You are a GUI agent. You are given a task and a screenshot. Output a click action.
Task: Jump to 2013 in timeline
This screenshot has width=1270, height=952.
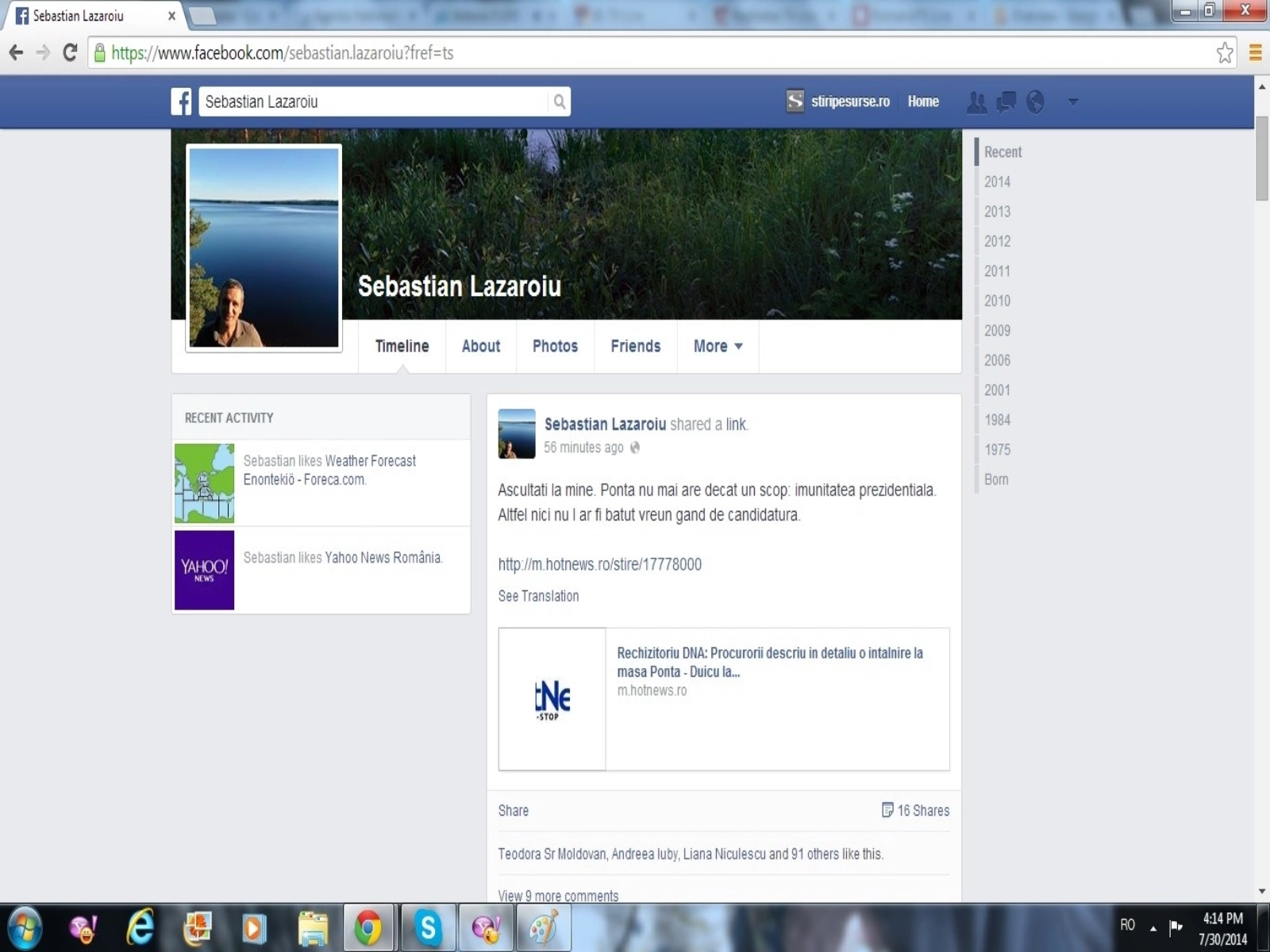[x=997, y=212]
